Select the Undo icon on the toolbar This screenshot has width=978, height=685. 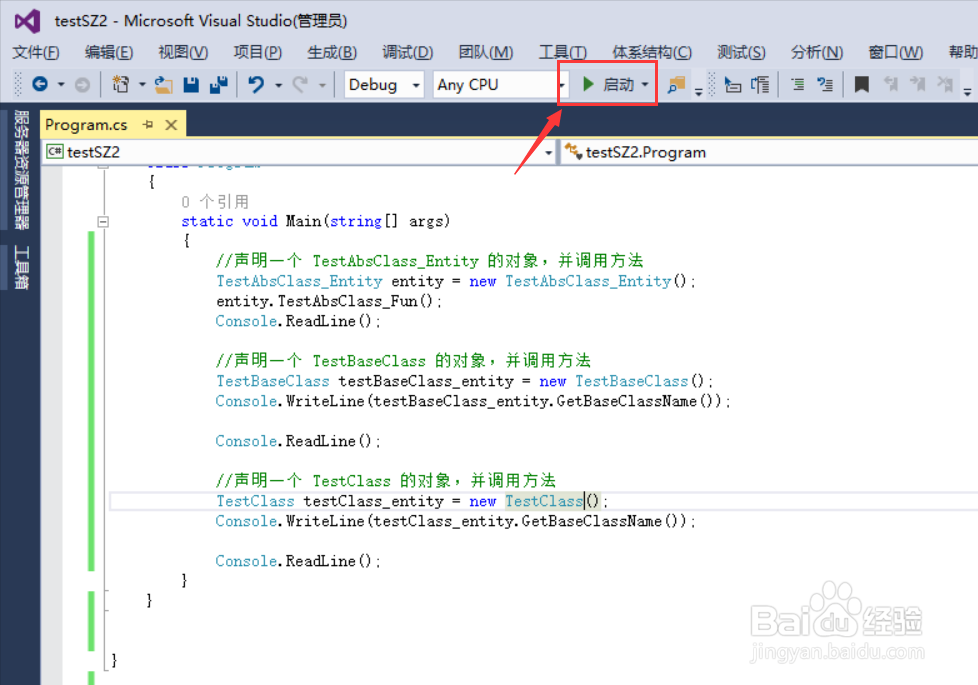pyautogui.click(x=258, y=84)
